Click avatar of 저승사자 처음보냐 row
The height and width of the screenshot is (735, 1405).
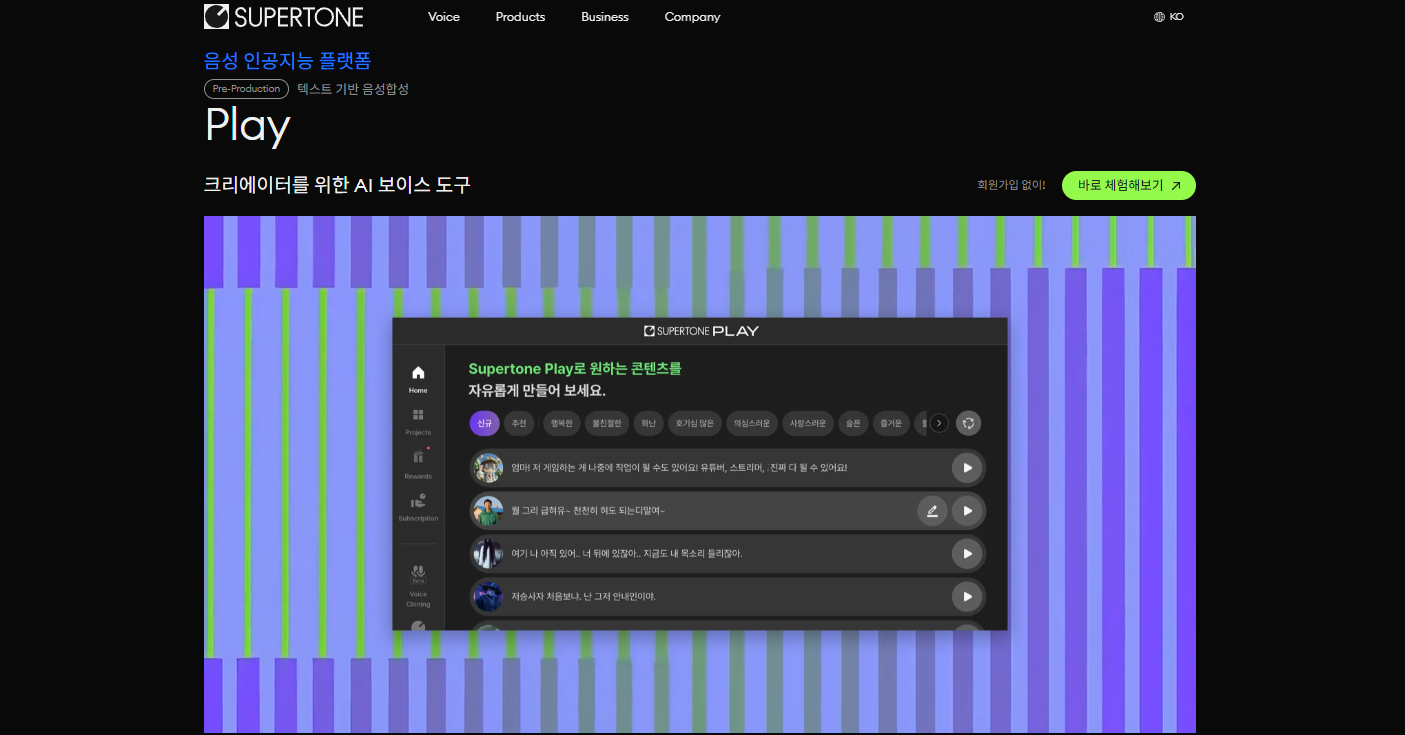tap(488, 596)
